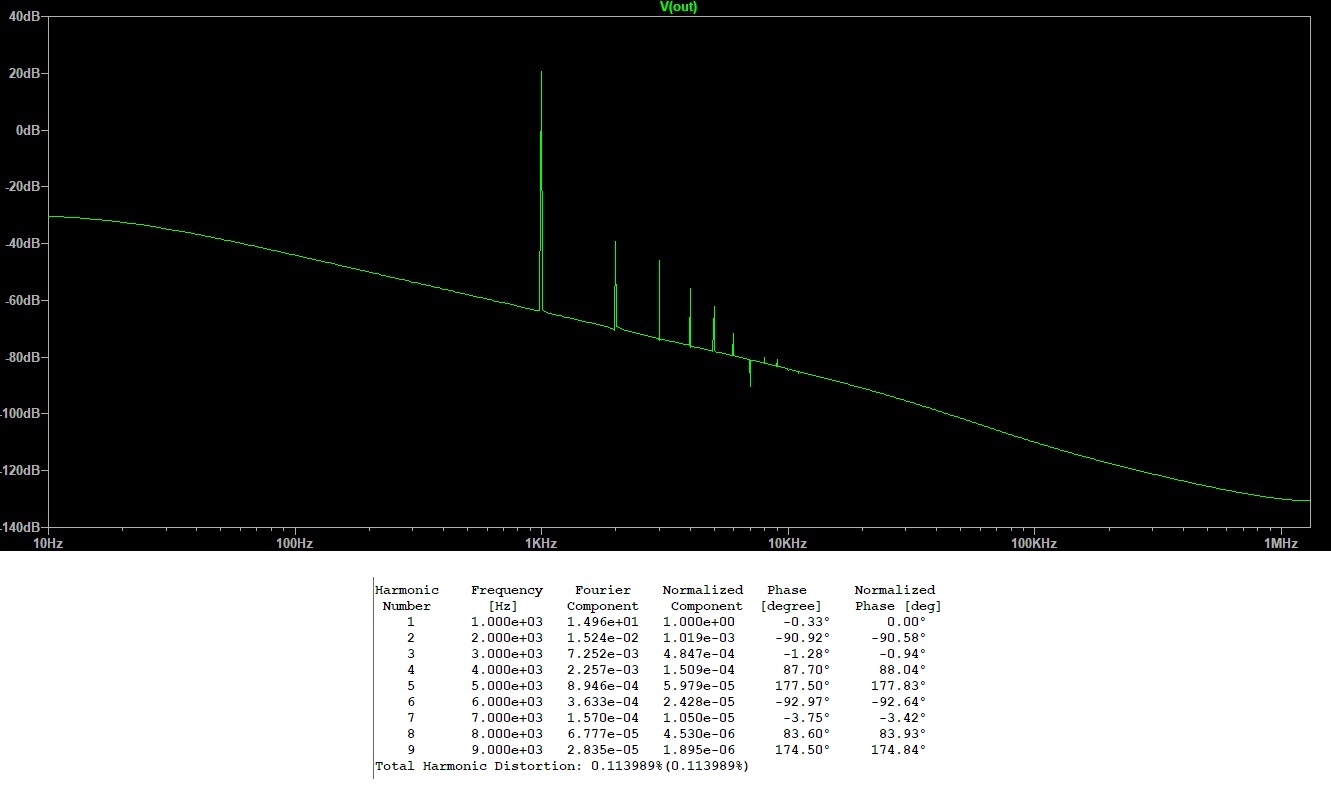Image resolution: width=1331 pixels, height=791 pixels.
Task: Click the phase value -90.92°
Action: click(x=802, y=638)
